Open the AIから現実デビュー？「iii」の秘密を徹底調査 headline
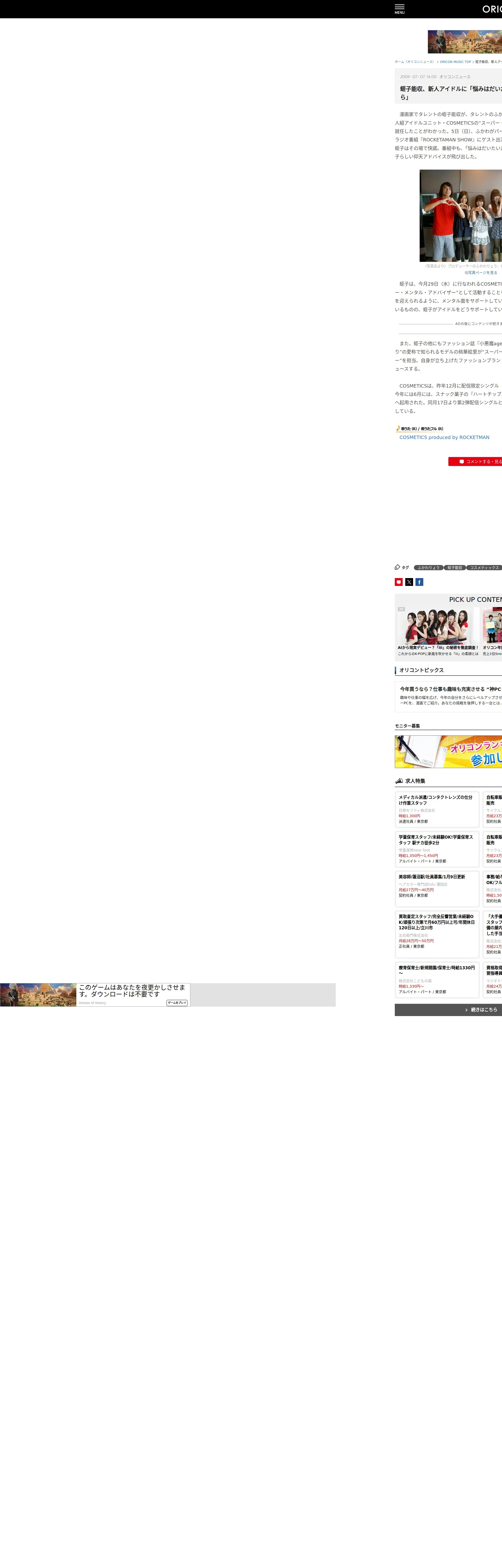This screenshot has width=502, height=1568. (438, 648)
